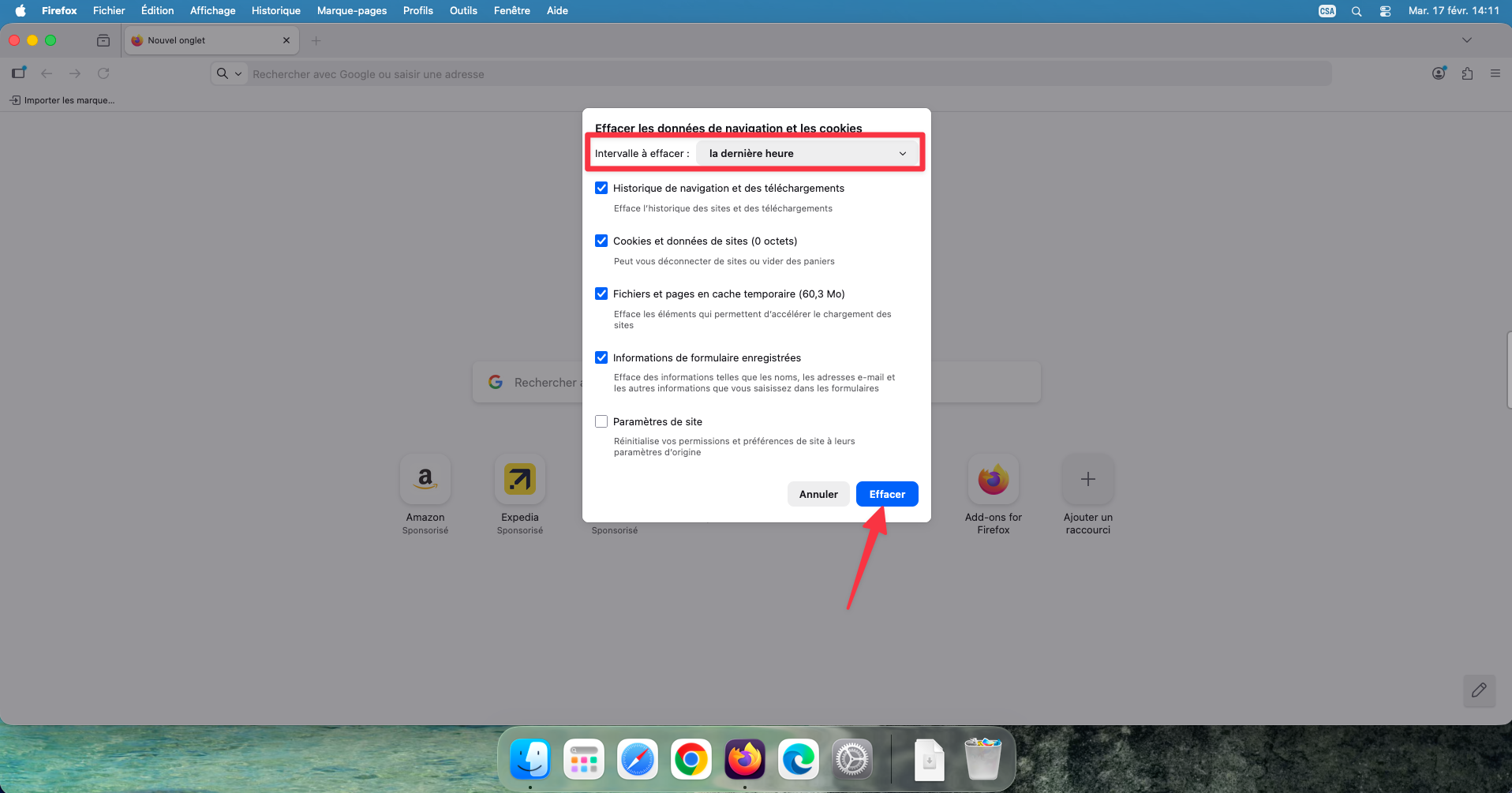Click the Google search box on page
Image resolution: width=1512 pixels, height=793 pixels.
pos(756,382)
